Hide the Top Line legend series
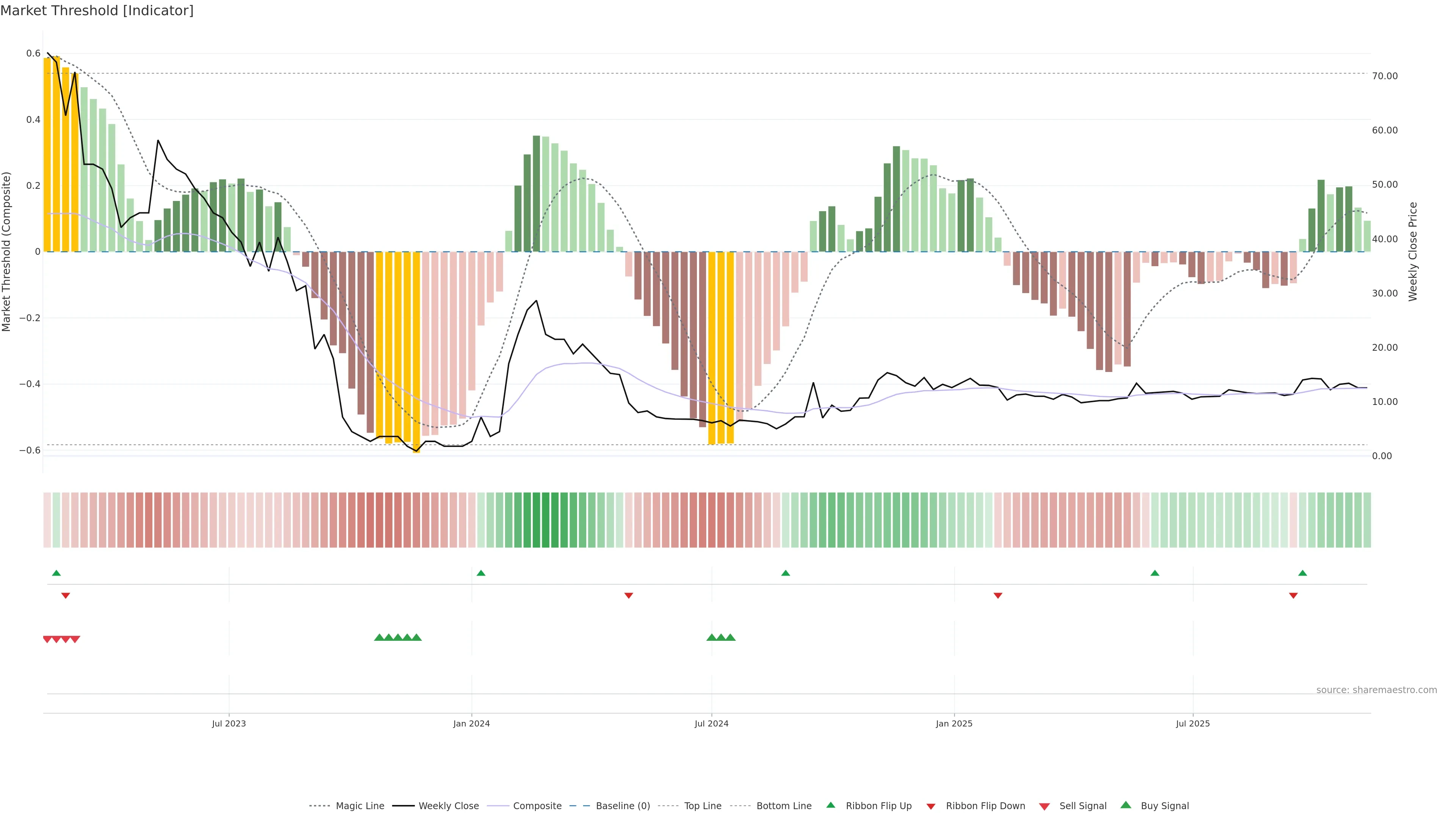Screen dimensions: 1456x819 point(703,806)
